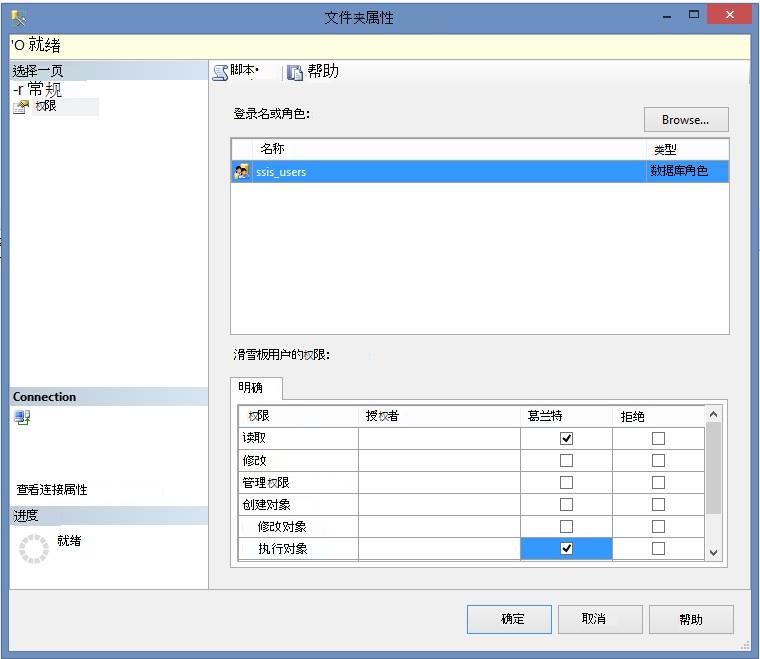Deny the 创建对象 permission checkbox
Screen dimensions: 760x659
pos(658,504)
